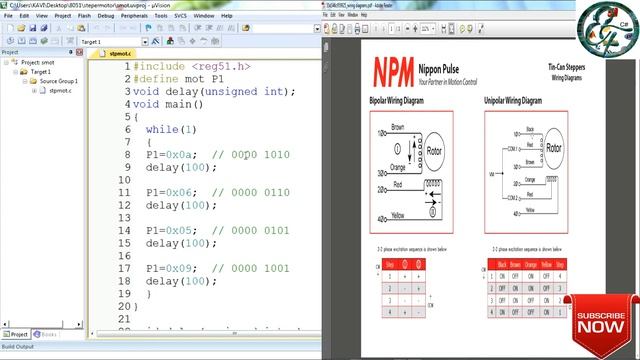Click the New file icon in uVision toolbar

coord(10,28)
